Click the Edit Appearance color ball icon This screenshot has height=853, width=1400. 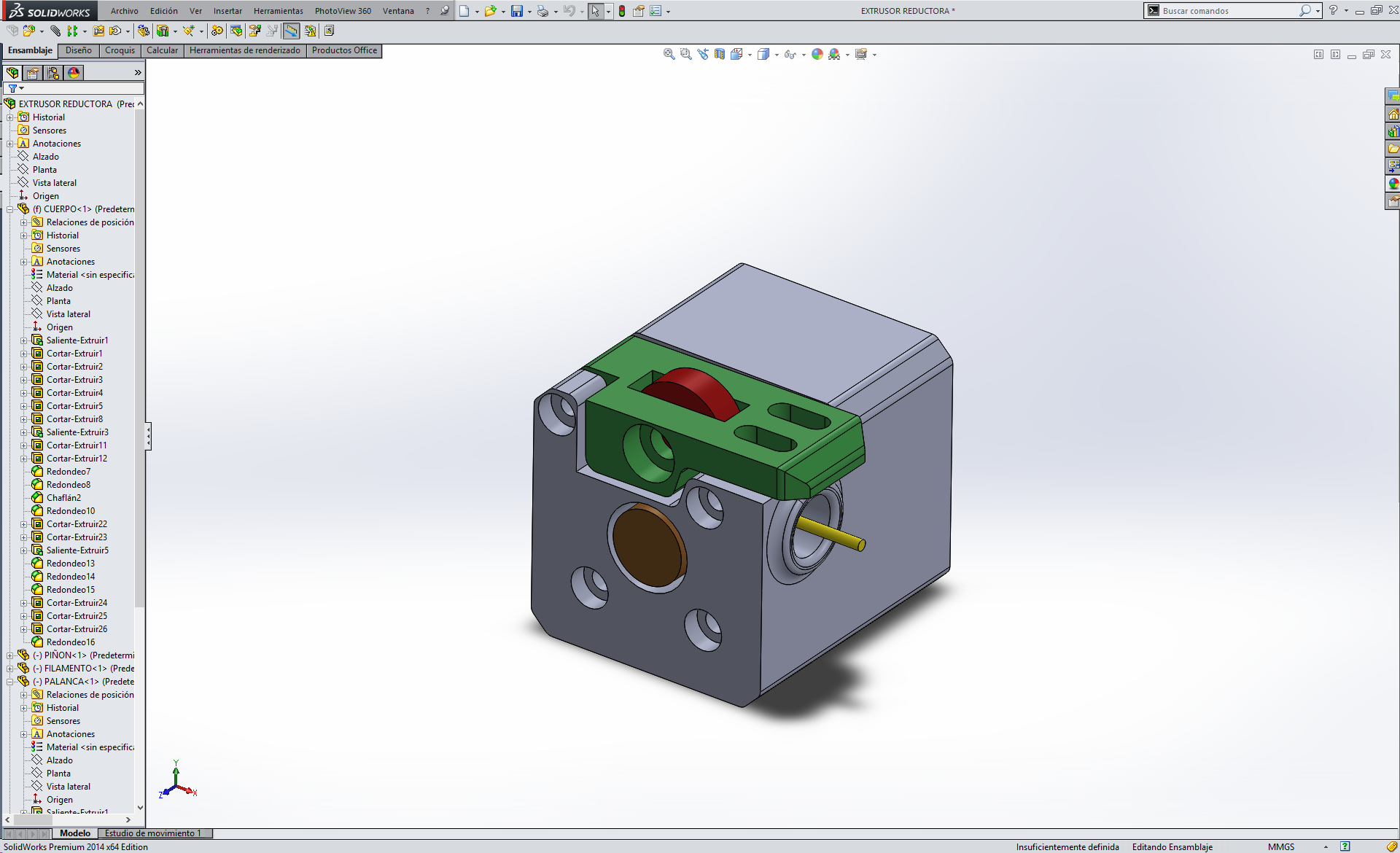817,54
